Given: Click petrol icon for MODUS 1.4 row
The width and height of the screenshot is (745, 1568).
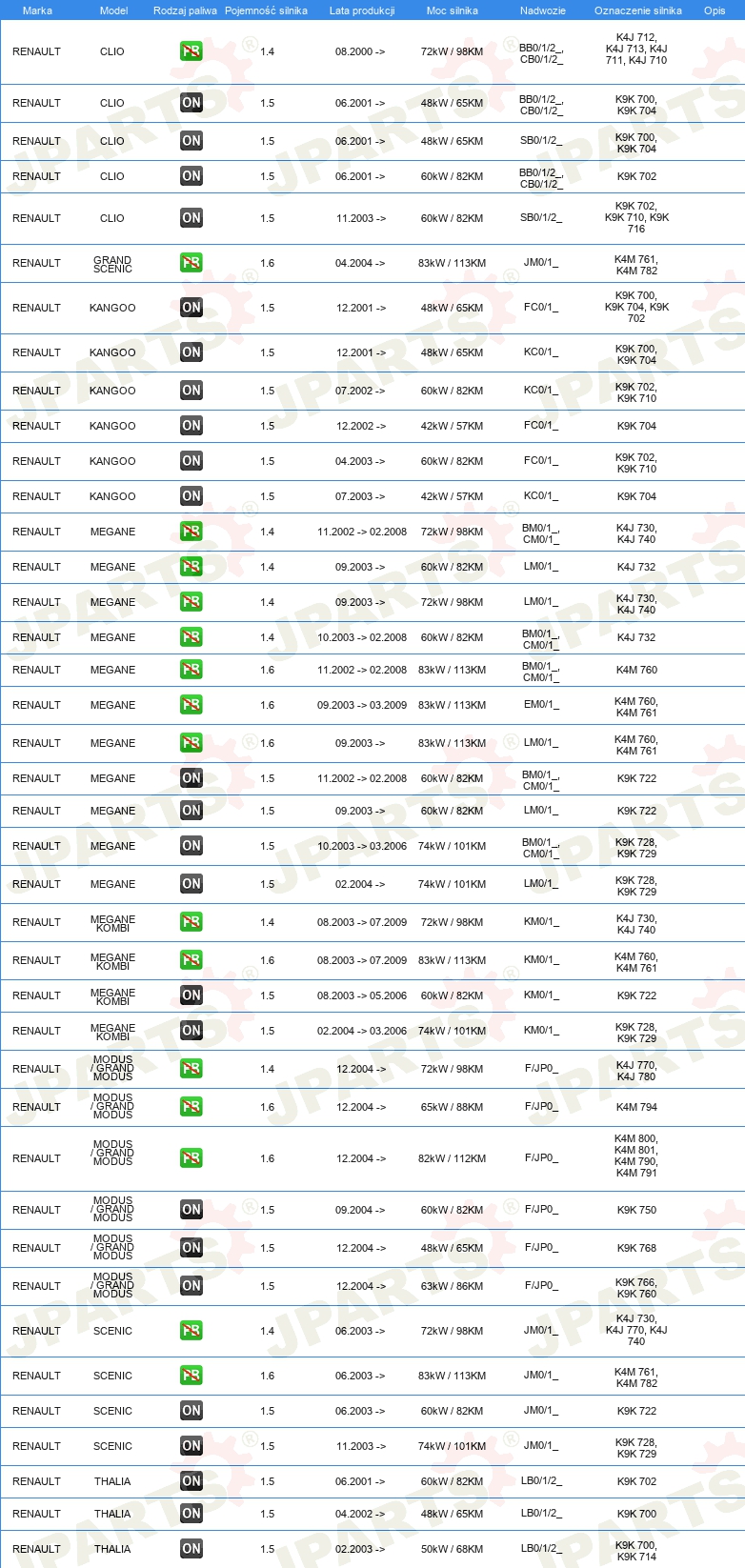Looking at the screenshot, I should (191, 1069).
